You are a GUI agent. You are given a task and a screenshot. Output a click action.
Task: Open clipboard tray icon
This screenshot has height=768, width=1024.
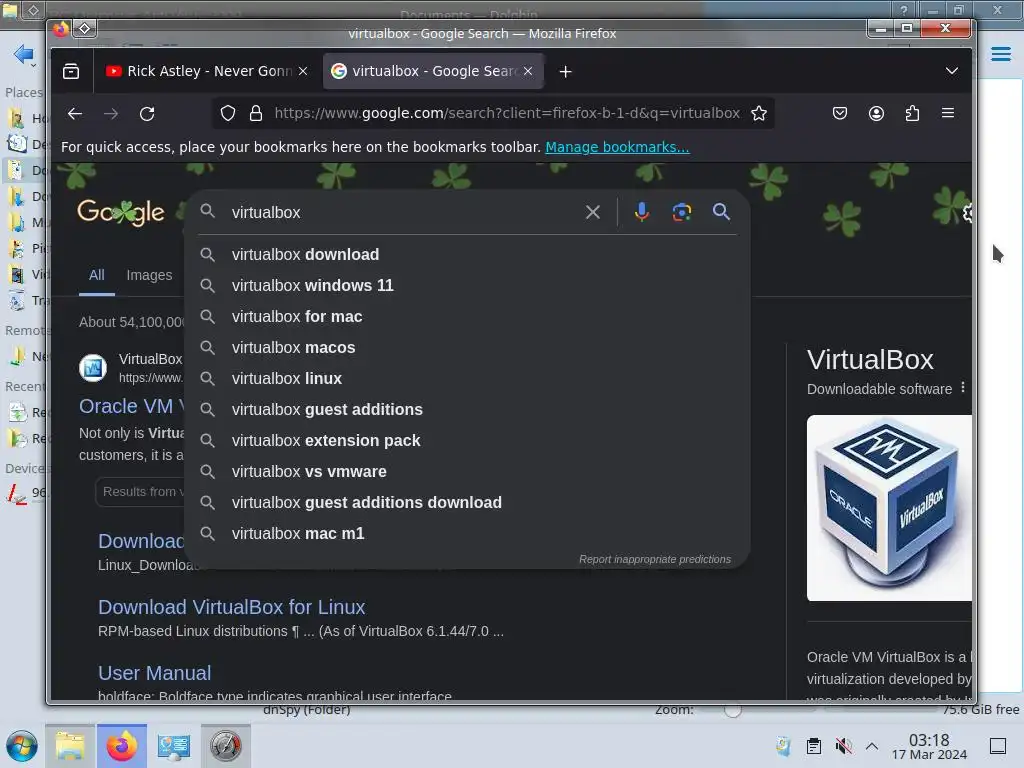pos(814,746)
